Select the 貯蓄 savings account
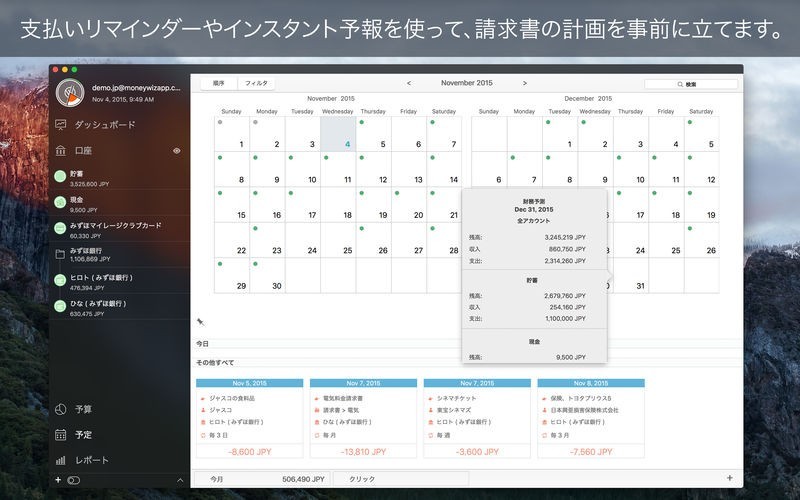800x500 pixels. click(x=118, y=177)
